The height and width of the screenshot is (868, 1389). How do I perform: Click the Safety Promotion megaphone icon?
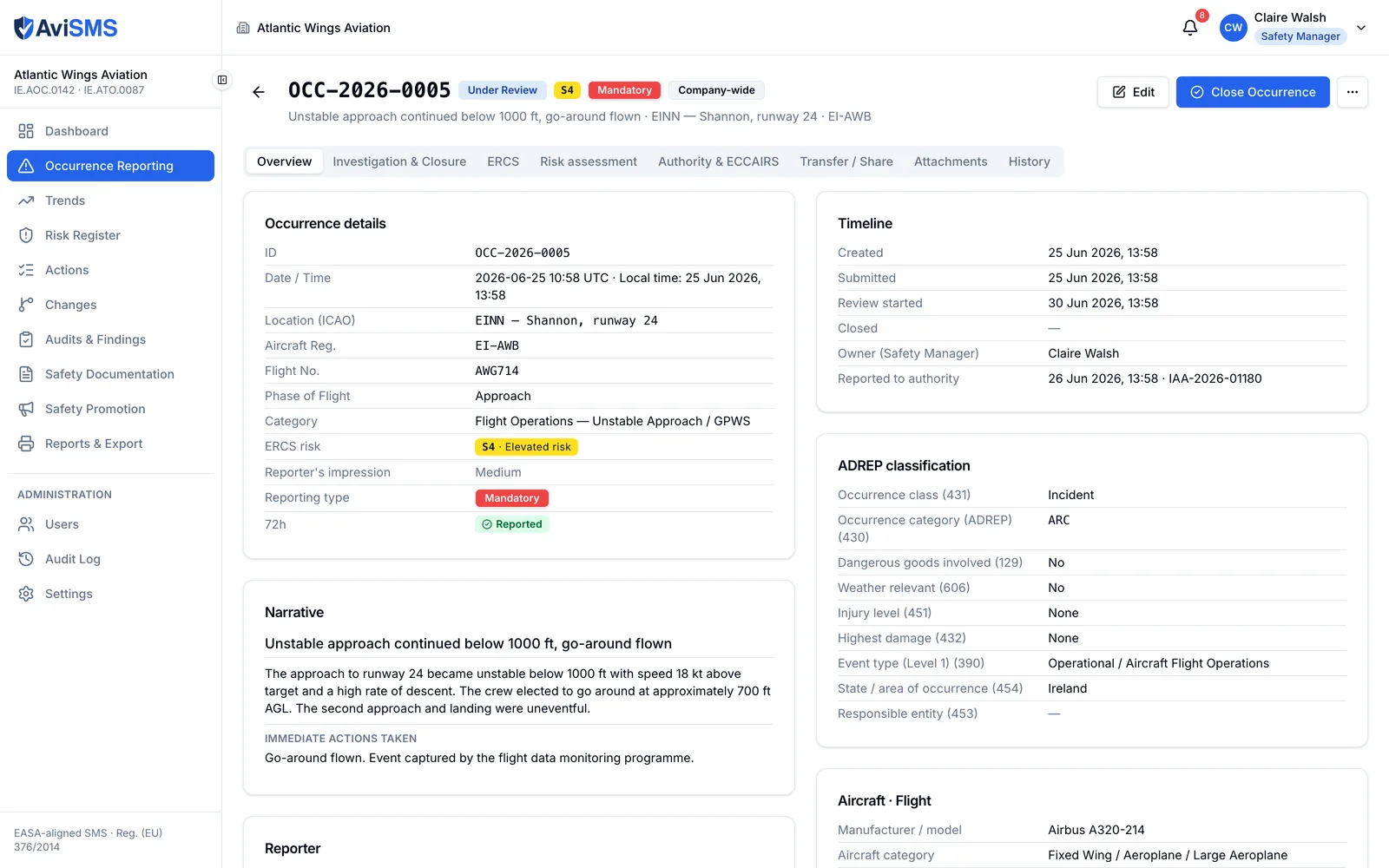pos(26,409)
